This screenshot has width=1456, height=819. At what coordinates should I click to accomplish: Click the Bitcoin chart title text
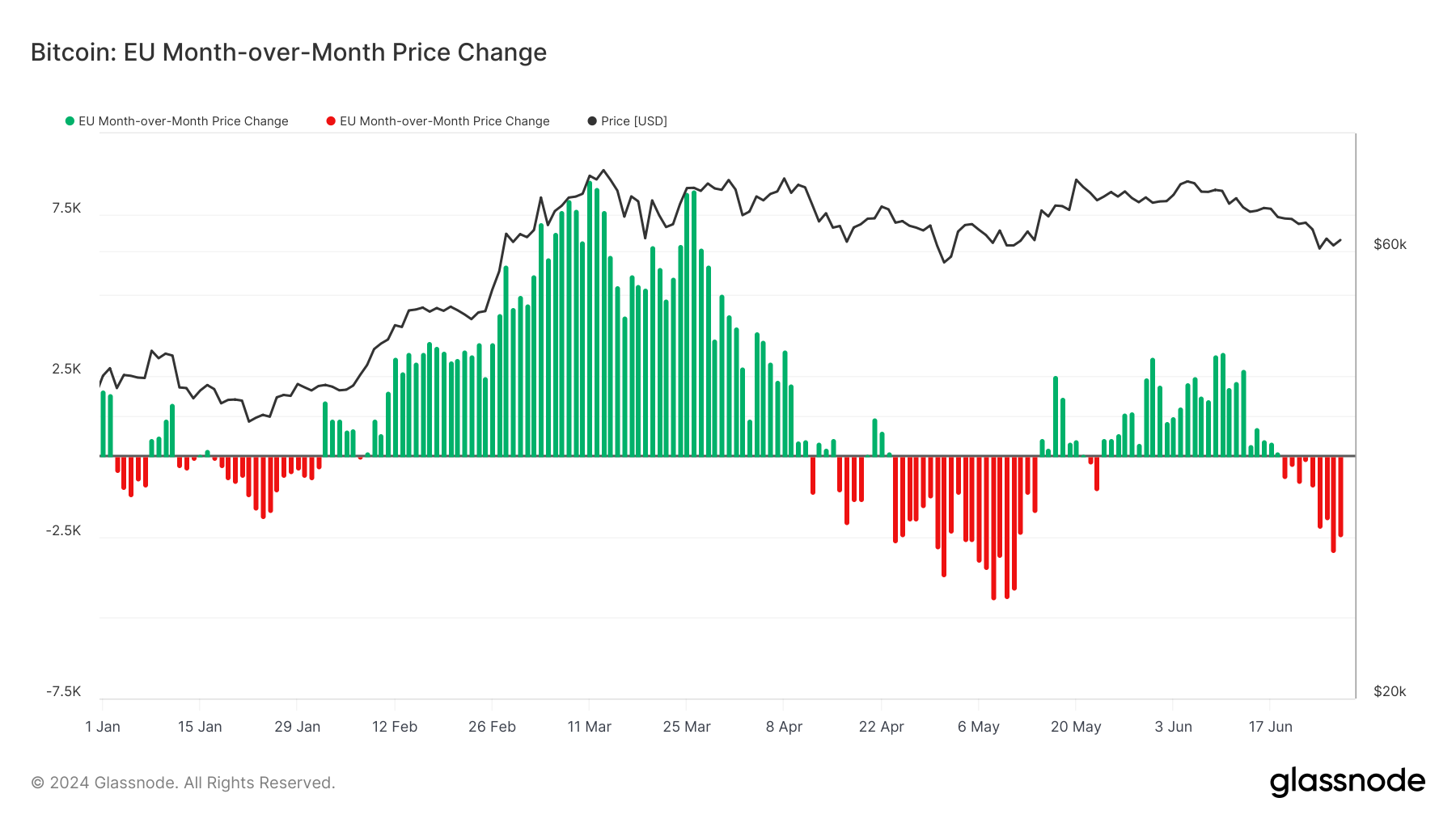click(x=289, y=53)
